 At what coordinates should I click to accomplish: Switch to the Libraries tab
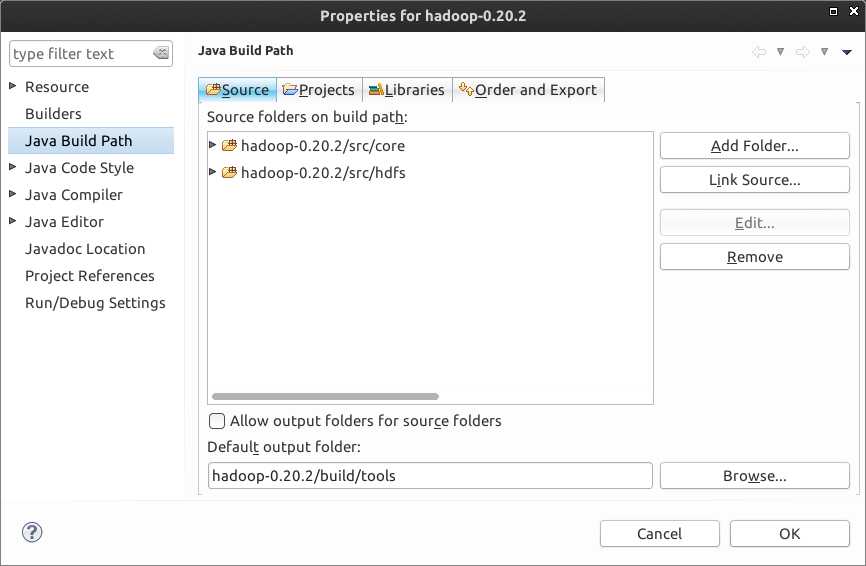coord(406,90)
